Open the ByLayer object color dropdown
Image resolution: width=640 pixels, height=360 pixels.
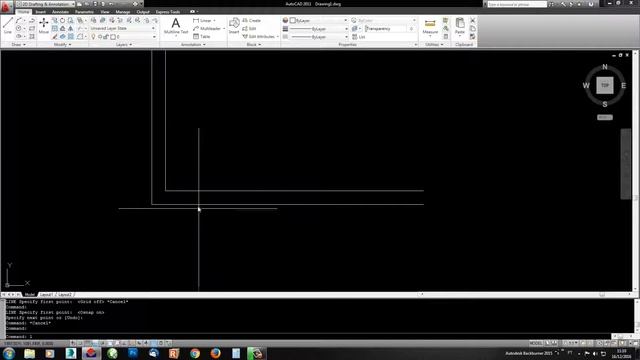318,20
